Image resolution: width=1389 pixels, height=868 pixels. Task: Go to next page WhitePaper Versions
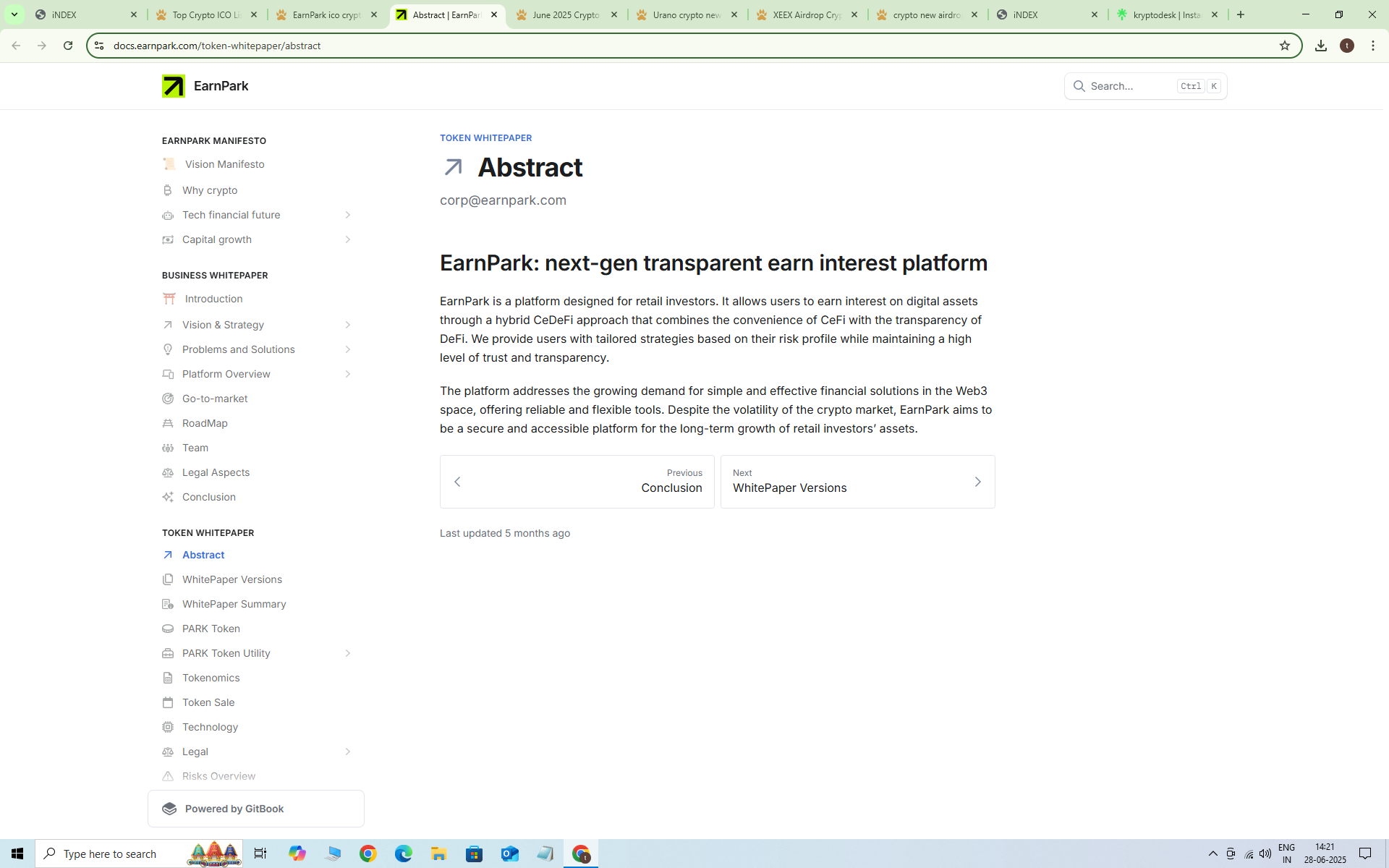point(857,482)
